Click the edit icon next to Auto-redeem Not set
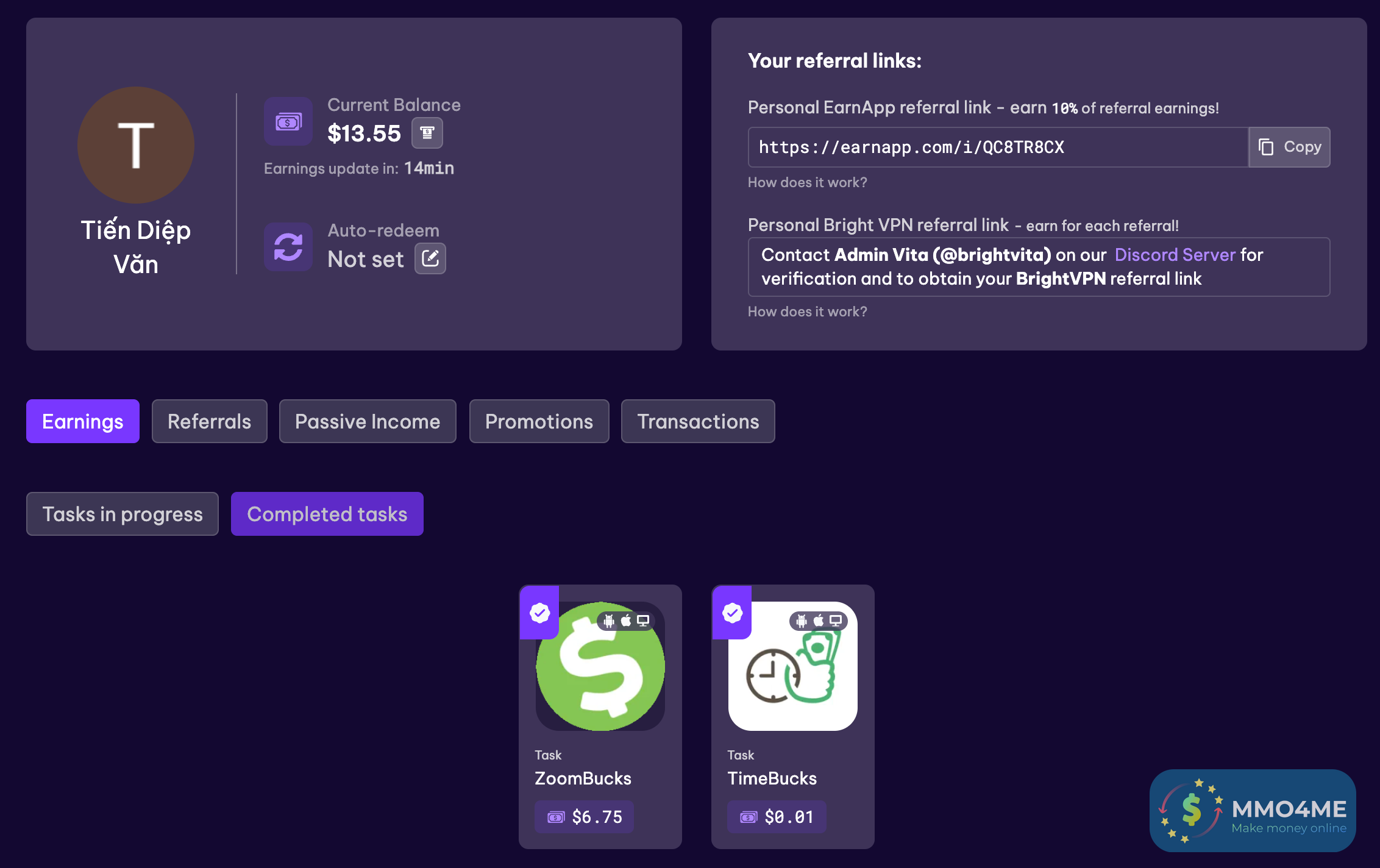The image size is (1380, 868). coord(430,259)
